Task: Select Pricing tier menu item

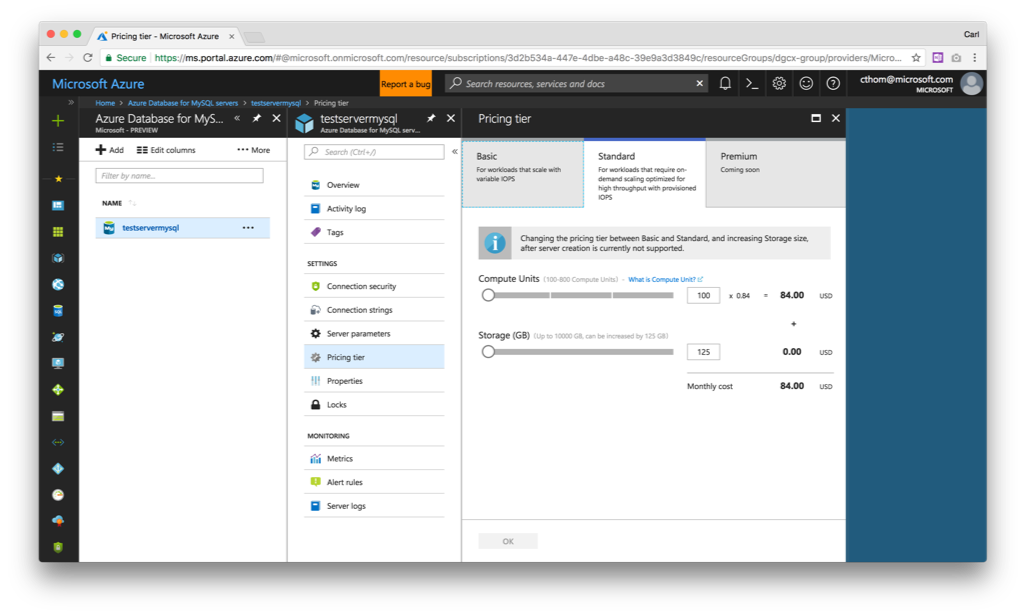Action: click(x=374, y=357)
